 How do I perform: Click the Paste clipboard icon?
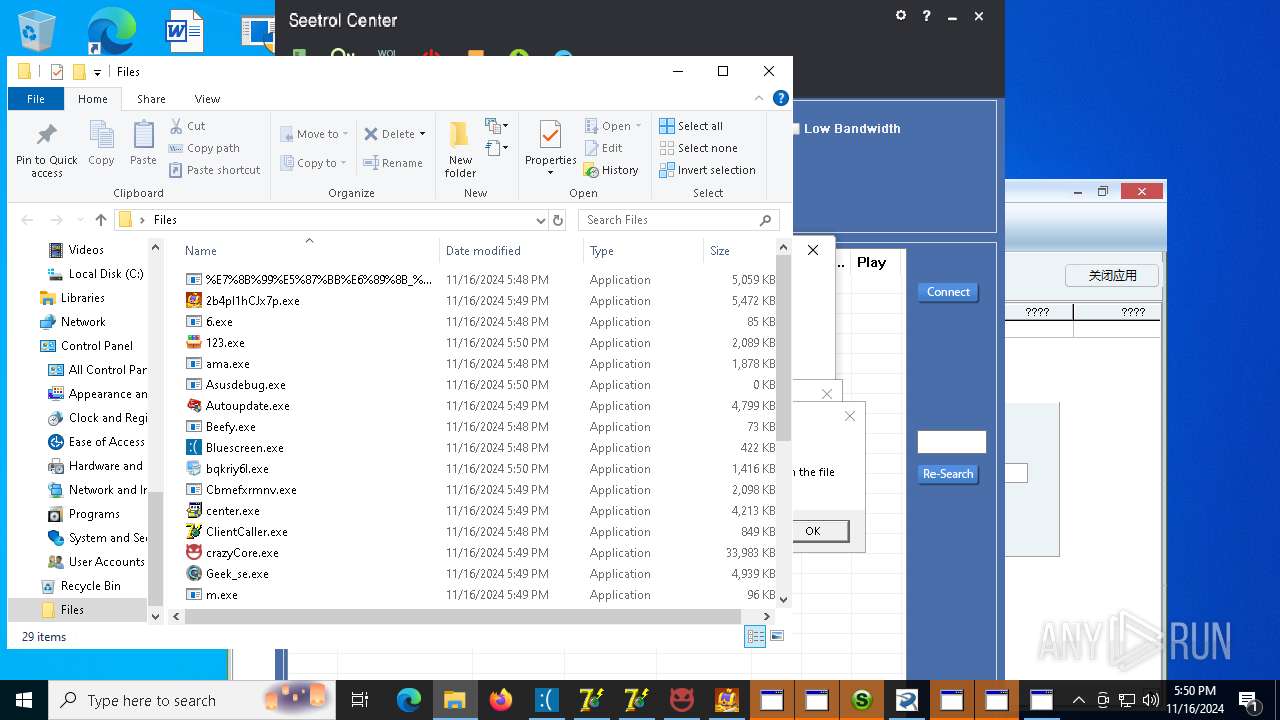coord(143,144)
